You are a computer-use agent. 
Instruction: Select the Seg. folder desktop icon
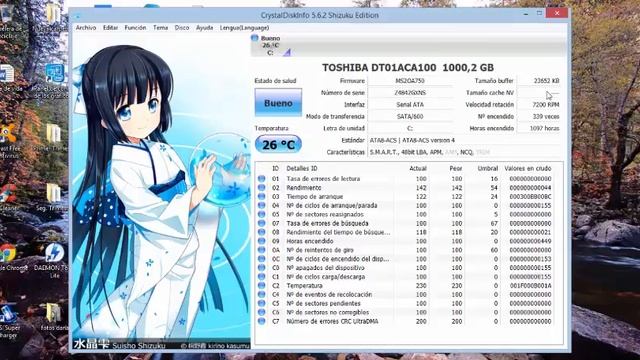tap(52, 198)
